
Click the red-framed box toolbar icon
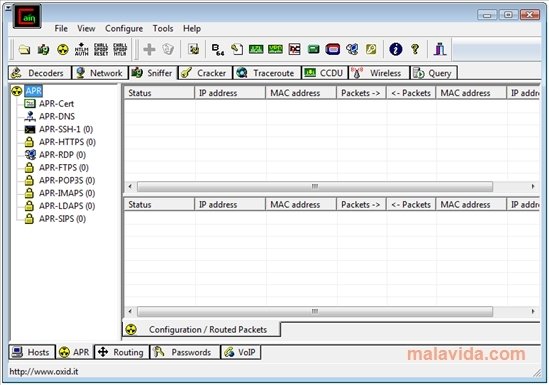click(x=333, y=49)
